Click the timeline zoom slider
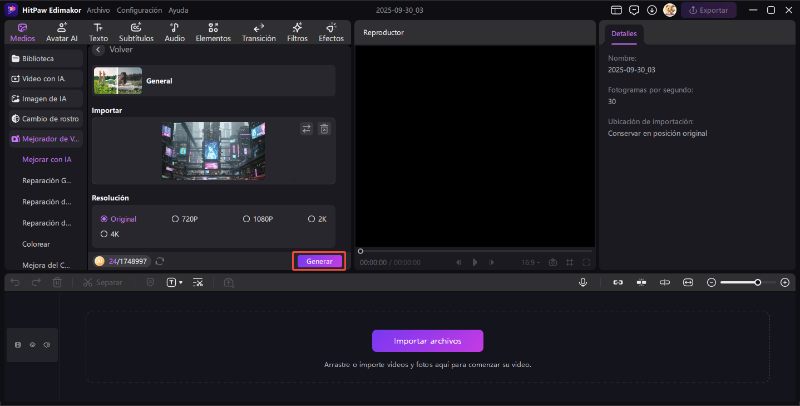Image resolution: width=800 pixels, height=406 pixels. pyautogui.click(x=739, y=282)
